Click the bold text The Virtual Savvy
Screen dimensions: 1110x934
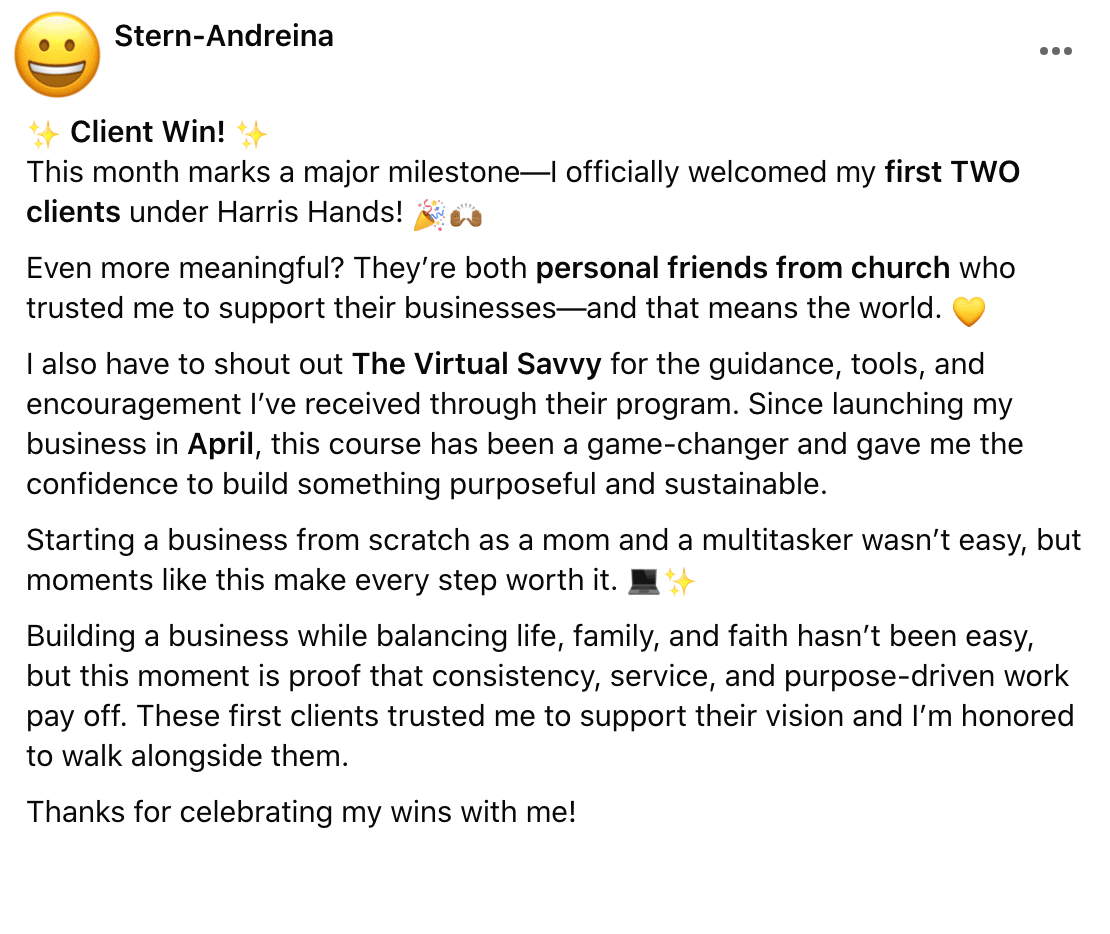477,364
